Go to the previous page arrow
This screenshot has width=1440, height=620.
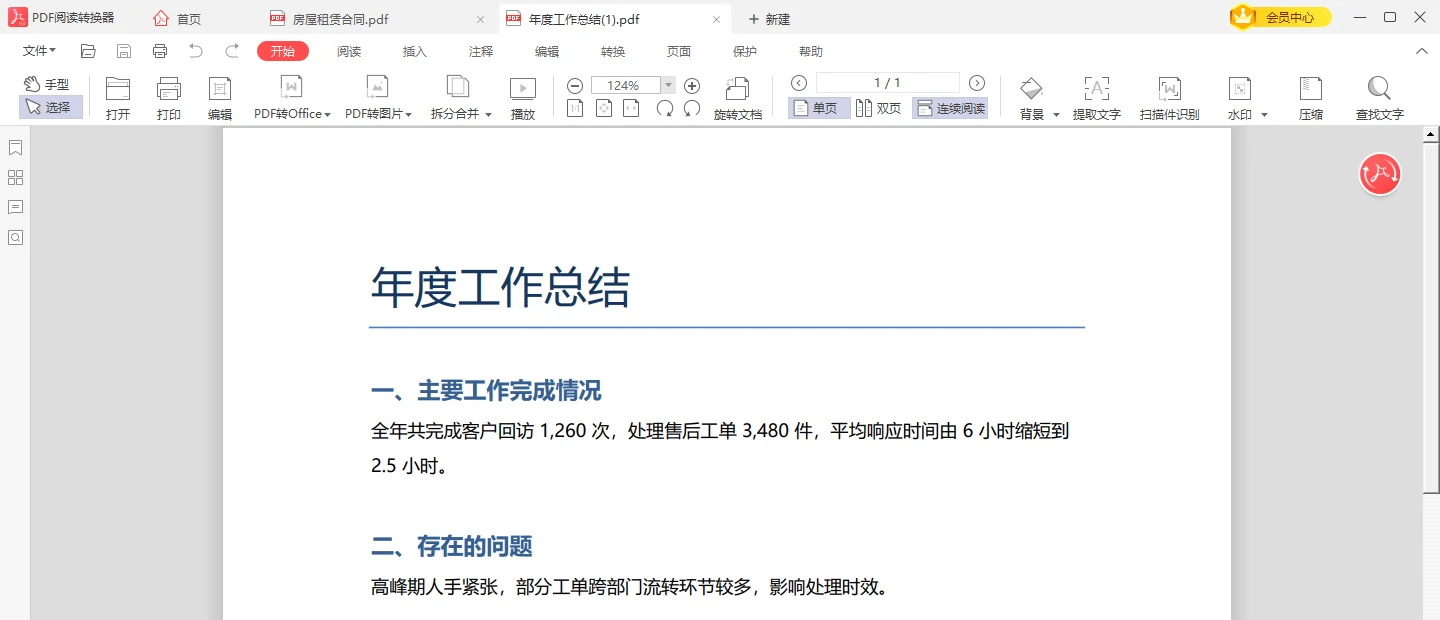coord(799,83)
